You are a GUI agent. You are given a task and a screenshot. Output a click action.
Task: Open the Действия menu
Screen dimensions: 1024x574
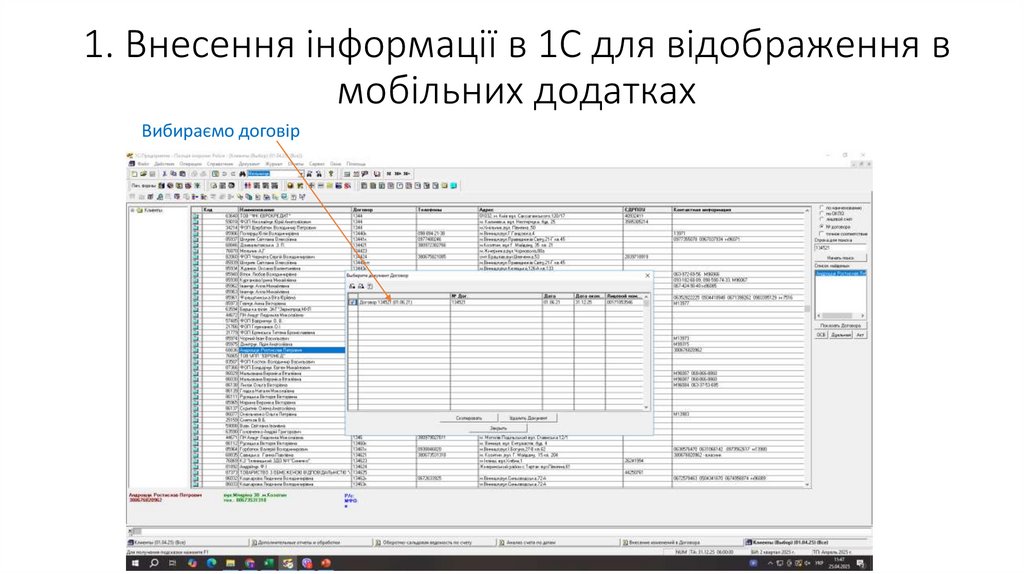click(164, 164)
